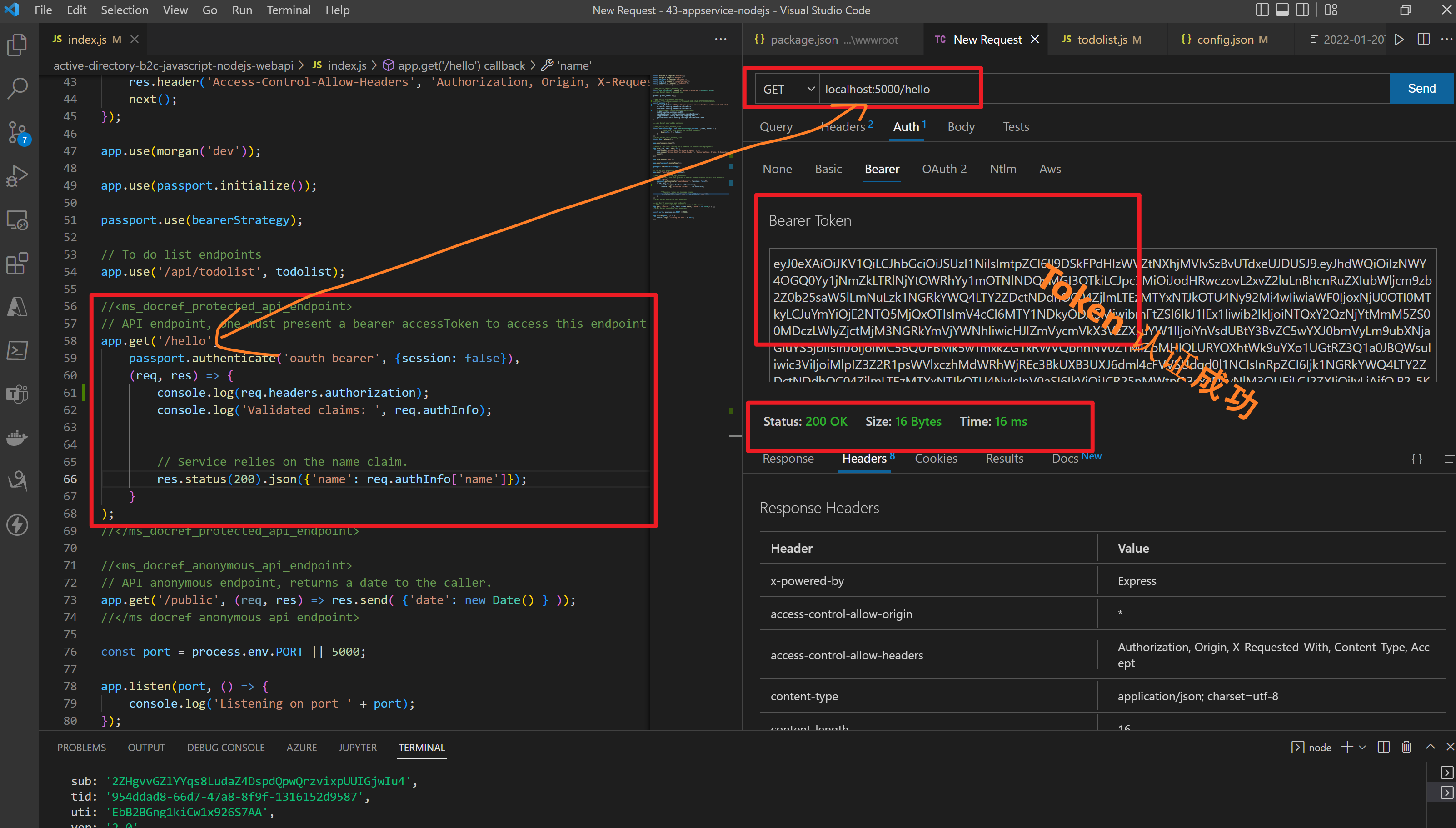The height and width of the screenshot is (828, 1456).
Task: Kill terminal with the trash icon
Action: click(x=1406, y=747)
